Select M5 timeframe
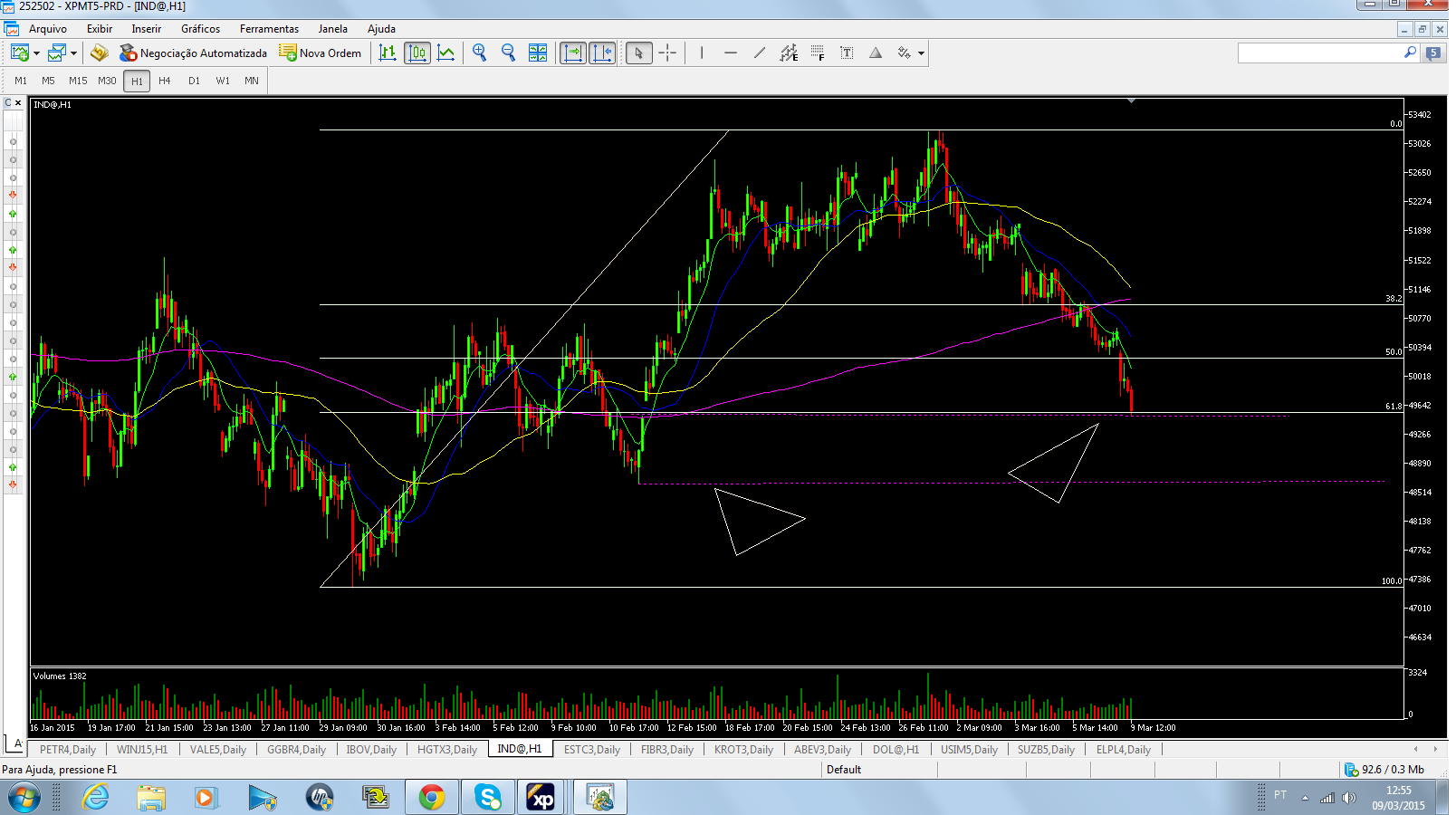 pyautogui.click(x=48, y=81)
